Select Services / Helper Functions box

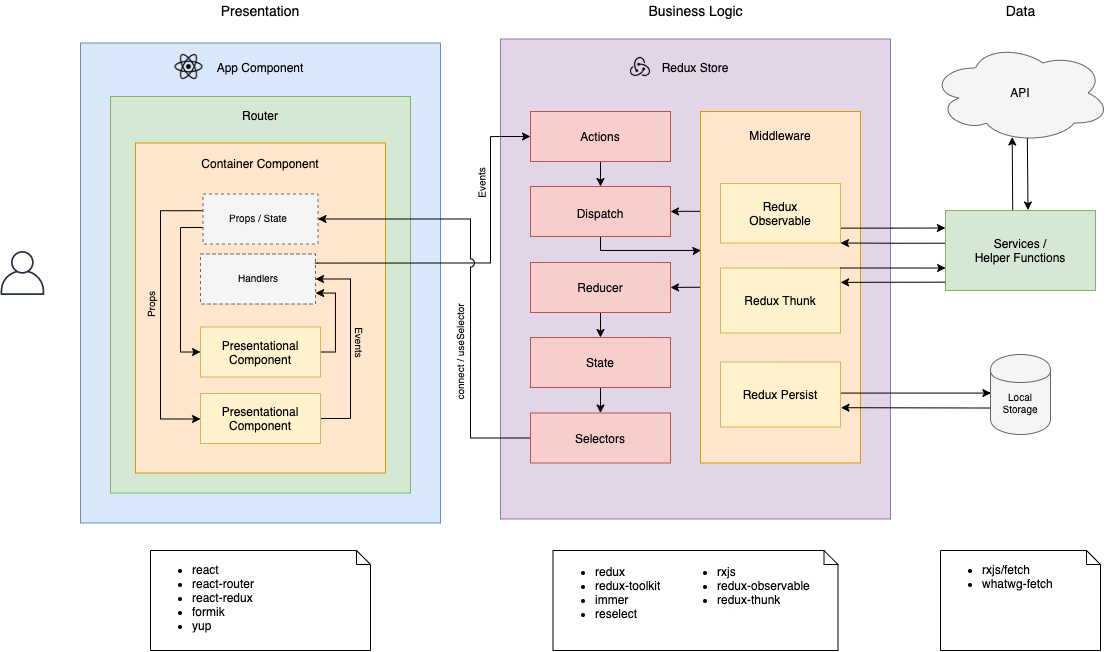tap(1020, 250)
